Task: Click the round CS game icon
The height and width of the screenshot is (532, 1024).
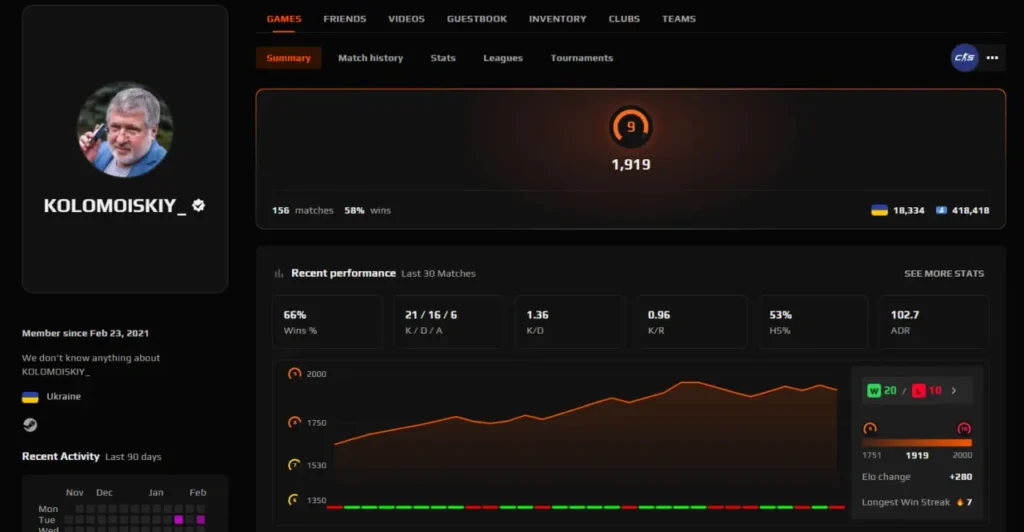Action: point(964,58)
